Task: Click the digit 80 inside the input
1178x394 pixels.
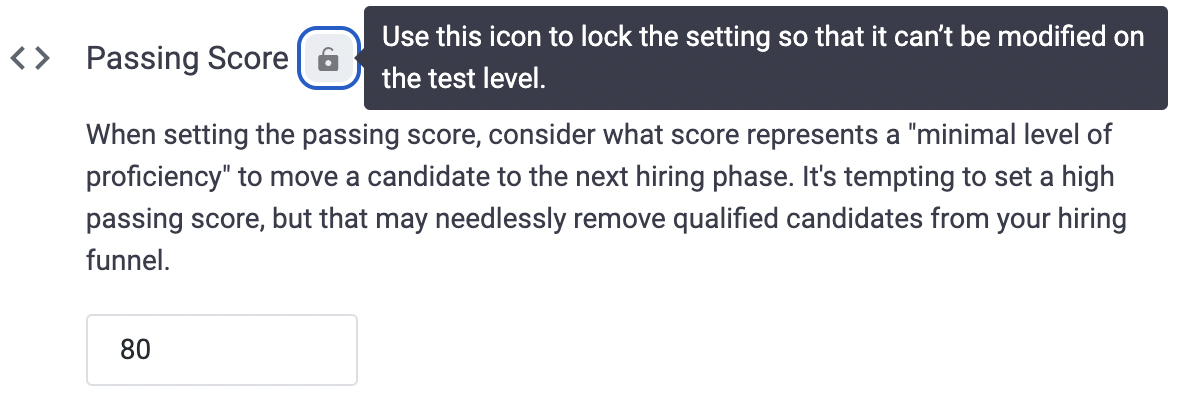Action: point(135,350)
